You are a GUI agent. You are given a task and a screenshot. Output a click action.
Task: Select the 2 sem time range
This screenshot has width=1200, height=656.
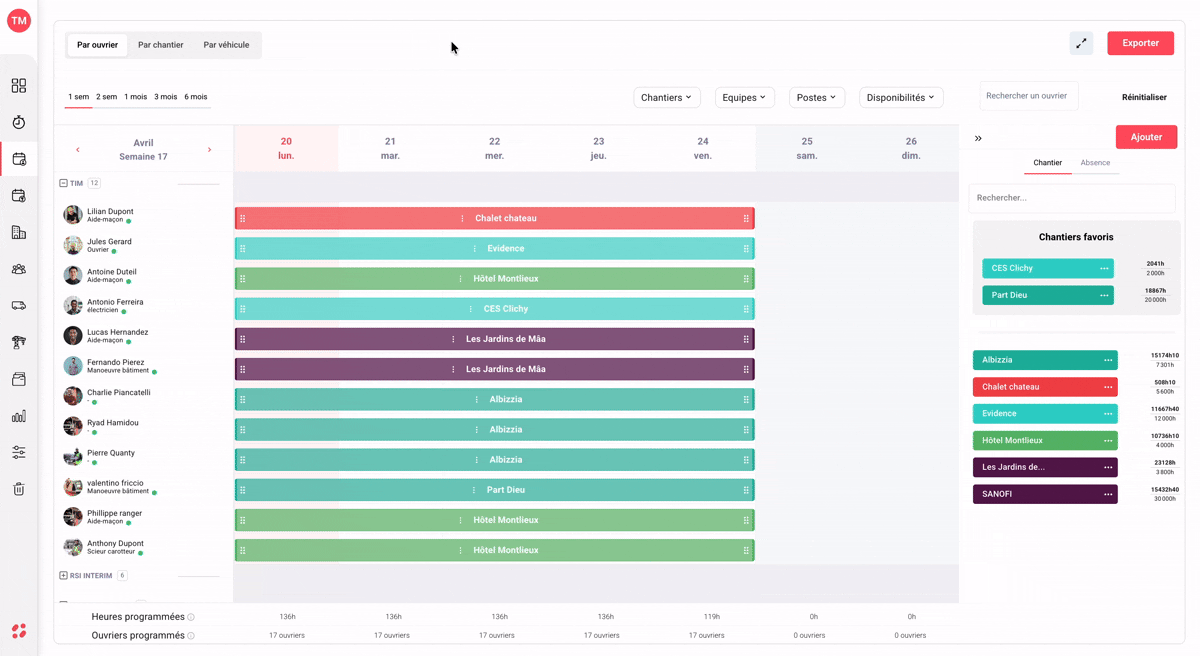pyautogui.click(x=107, y=97)
